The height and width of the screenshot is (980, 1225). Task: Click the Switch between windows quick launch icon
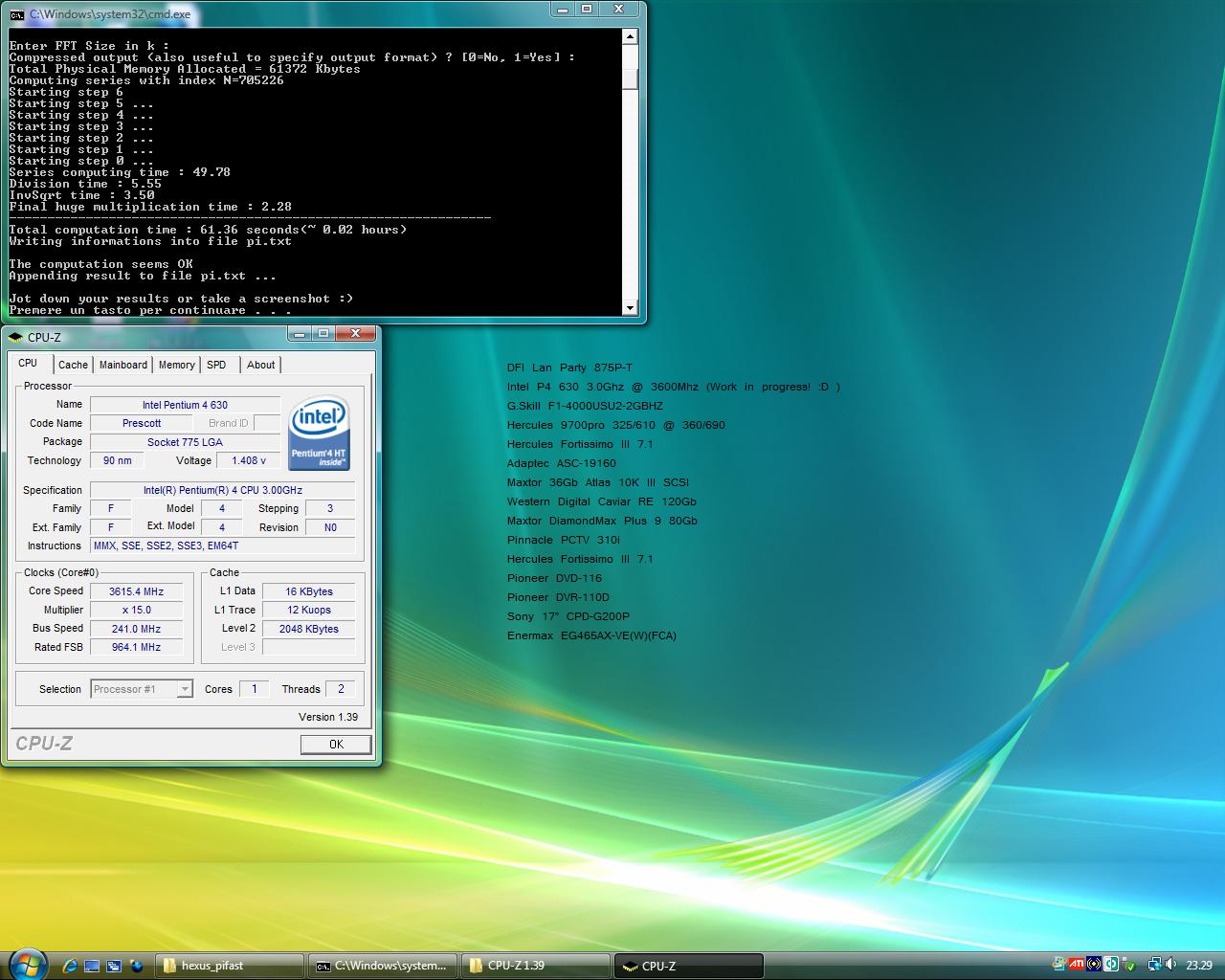(114, 966)
